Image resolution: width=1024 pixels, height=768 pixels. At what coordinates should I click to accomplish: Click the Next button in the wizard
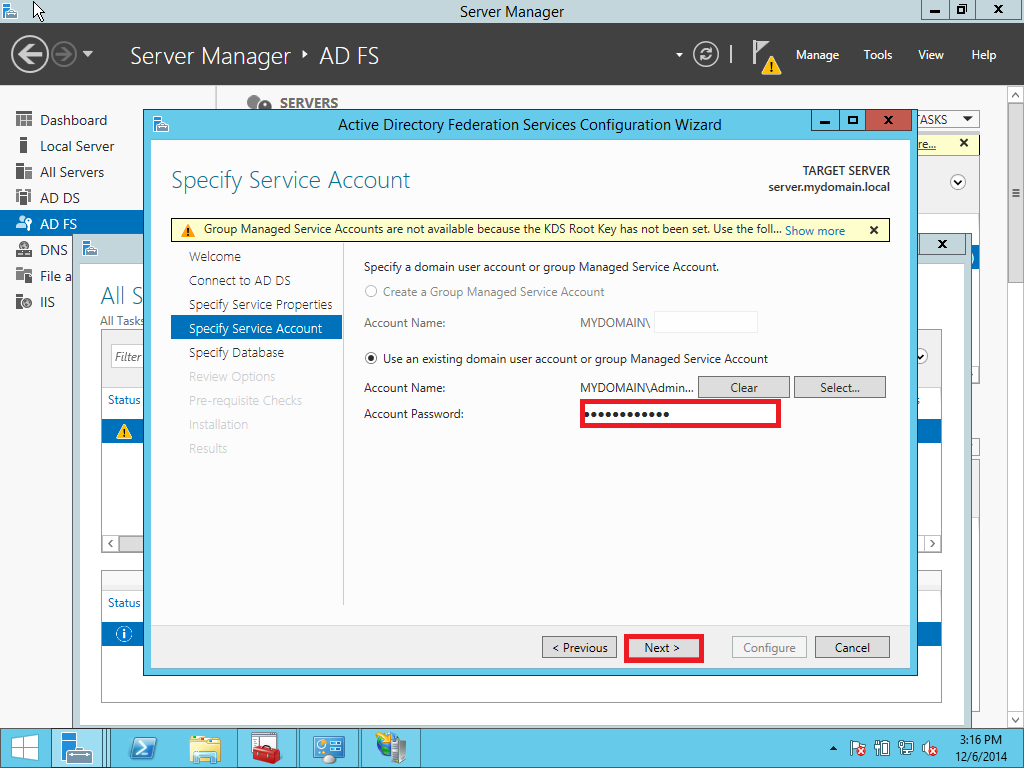tap(663, 647)
